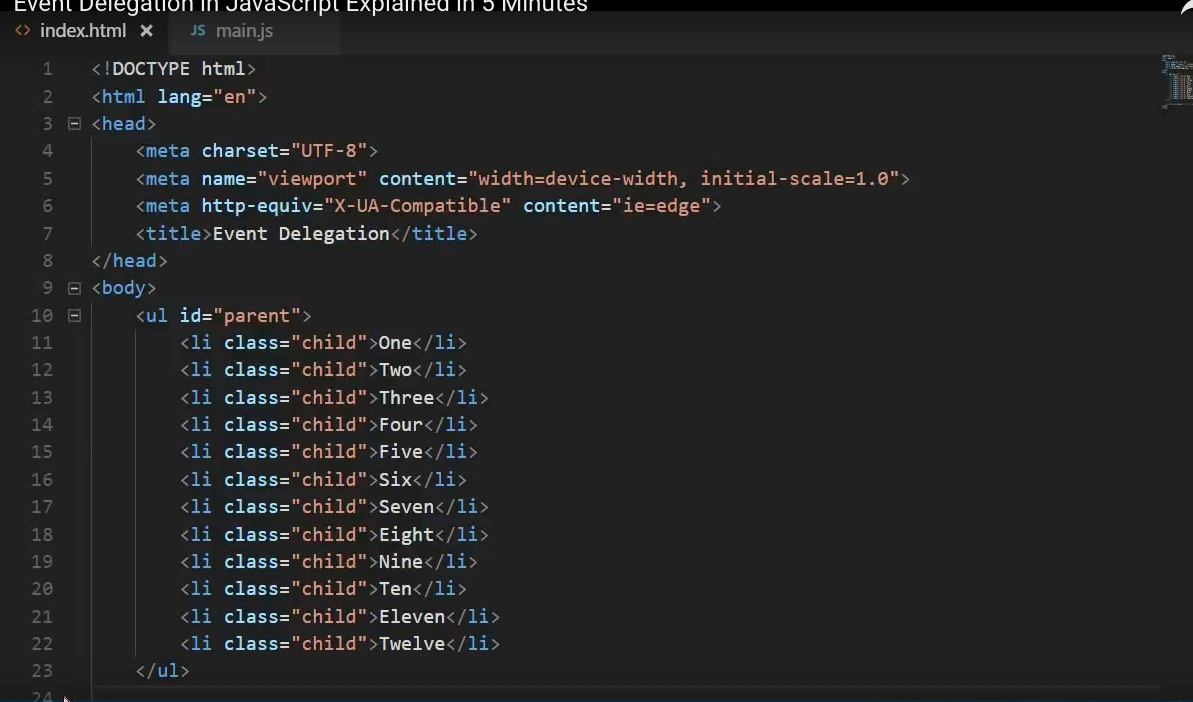Click the JS file icon on main.js tab
This screenshot has height=702, width=1193.
tap(198, 30)
